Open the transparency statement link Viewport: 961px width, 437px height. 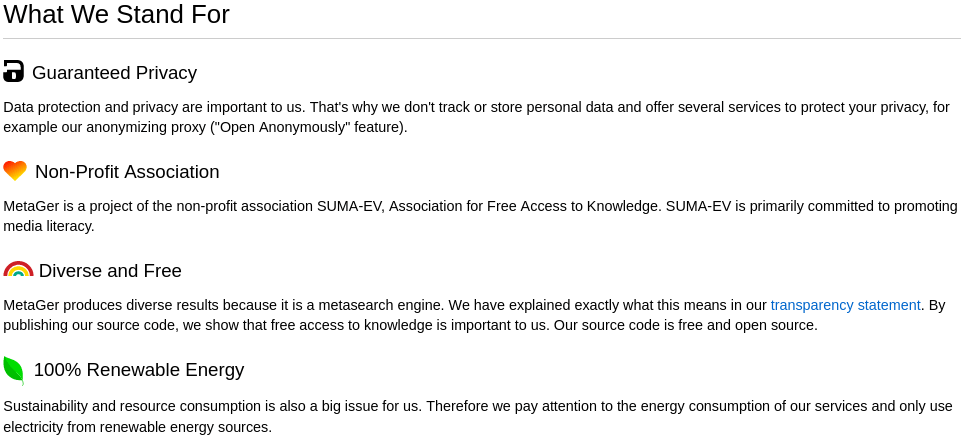(845, 305)
